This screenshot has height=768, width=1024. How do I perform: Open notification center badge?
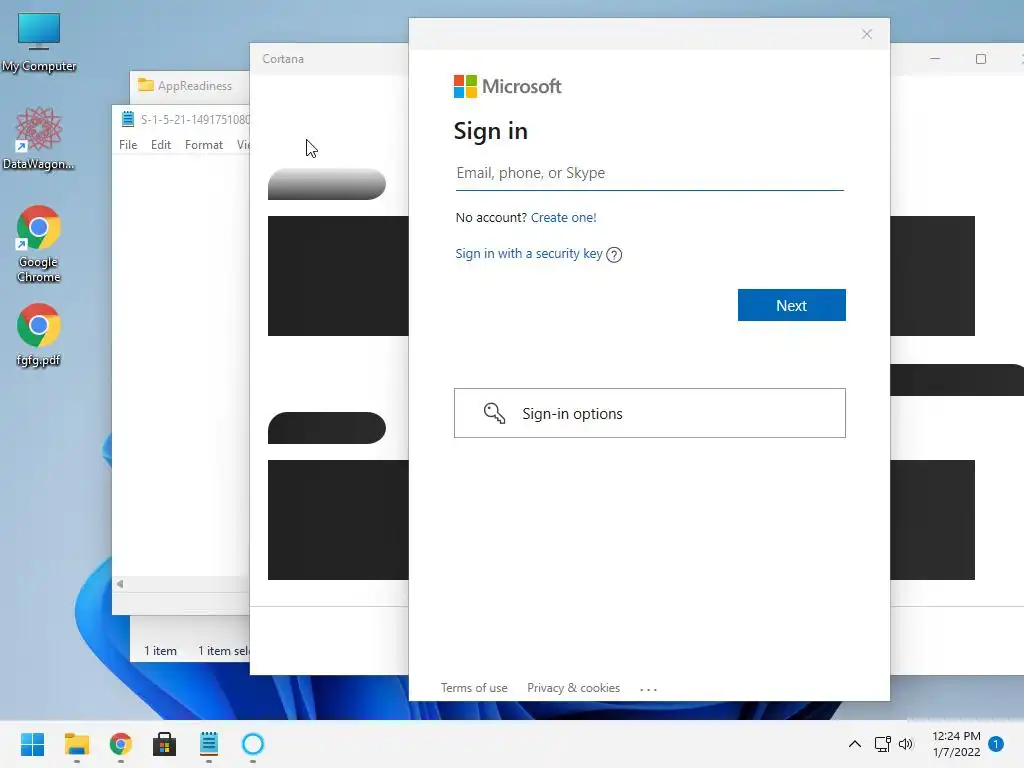[996, 744]
